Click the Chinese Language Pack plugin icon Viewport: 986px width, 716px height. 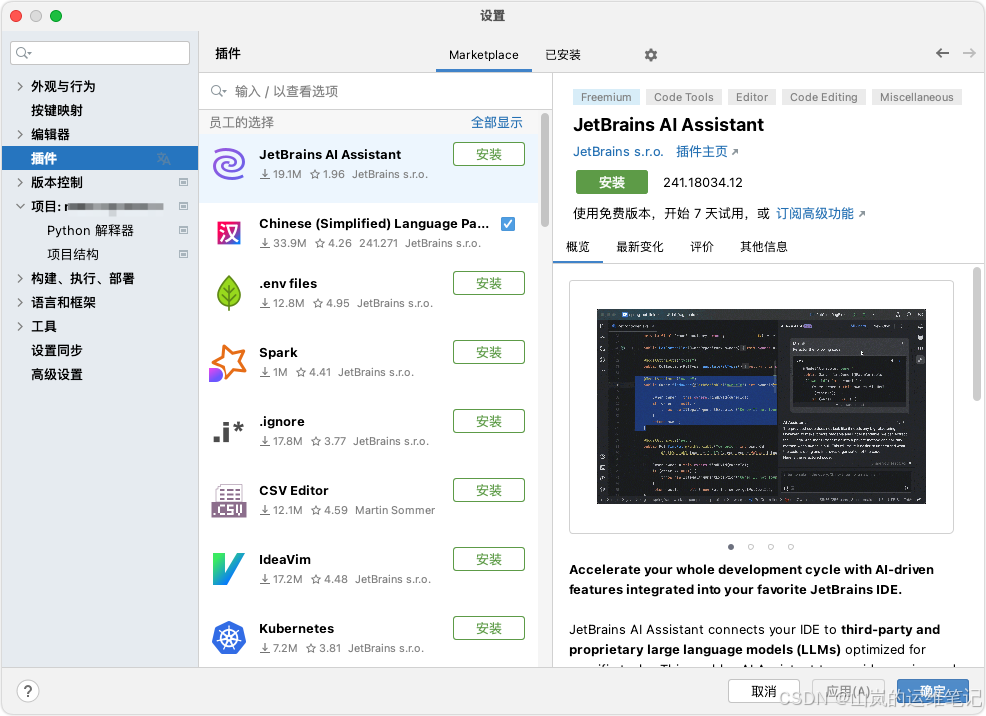click(229, 233)
